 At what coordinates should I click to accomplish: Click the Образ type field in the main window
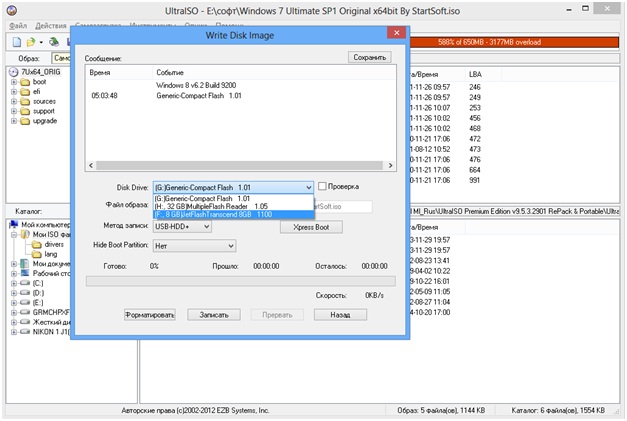61,58
